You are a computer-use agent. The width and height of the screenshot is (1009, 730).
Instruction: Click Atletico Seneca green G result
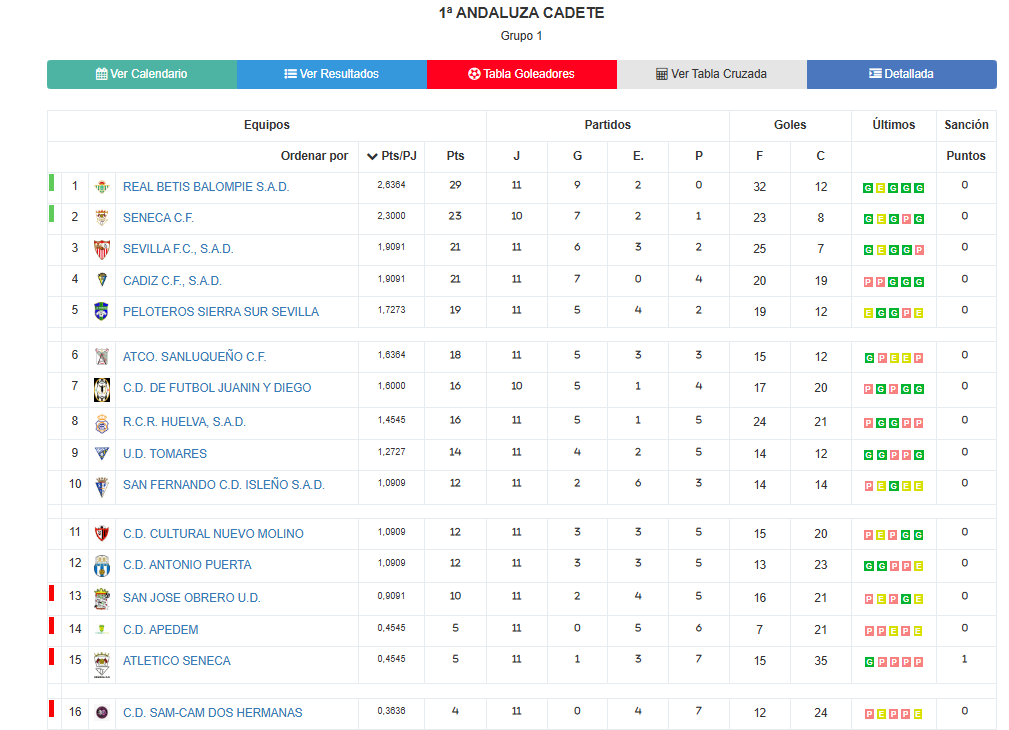[x=869, y=662]
